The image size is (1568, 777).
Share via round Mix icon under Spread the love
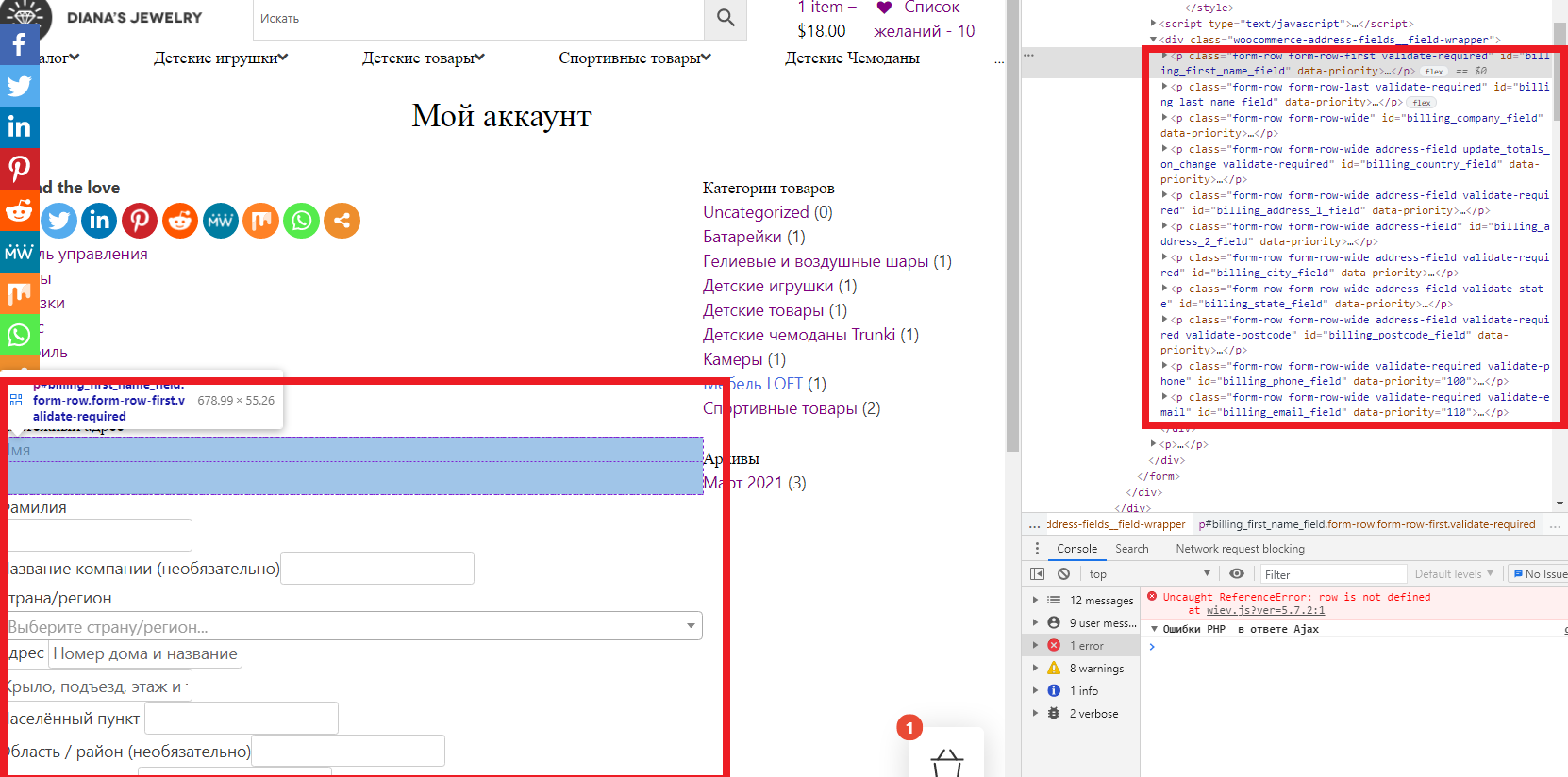click(x=261, y=221)
